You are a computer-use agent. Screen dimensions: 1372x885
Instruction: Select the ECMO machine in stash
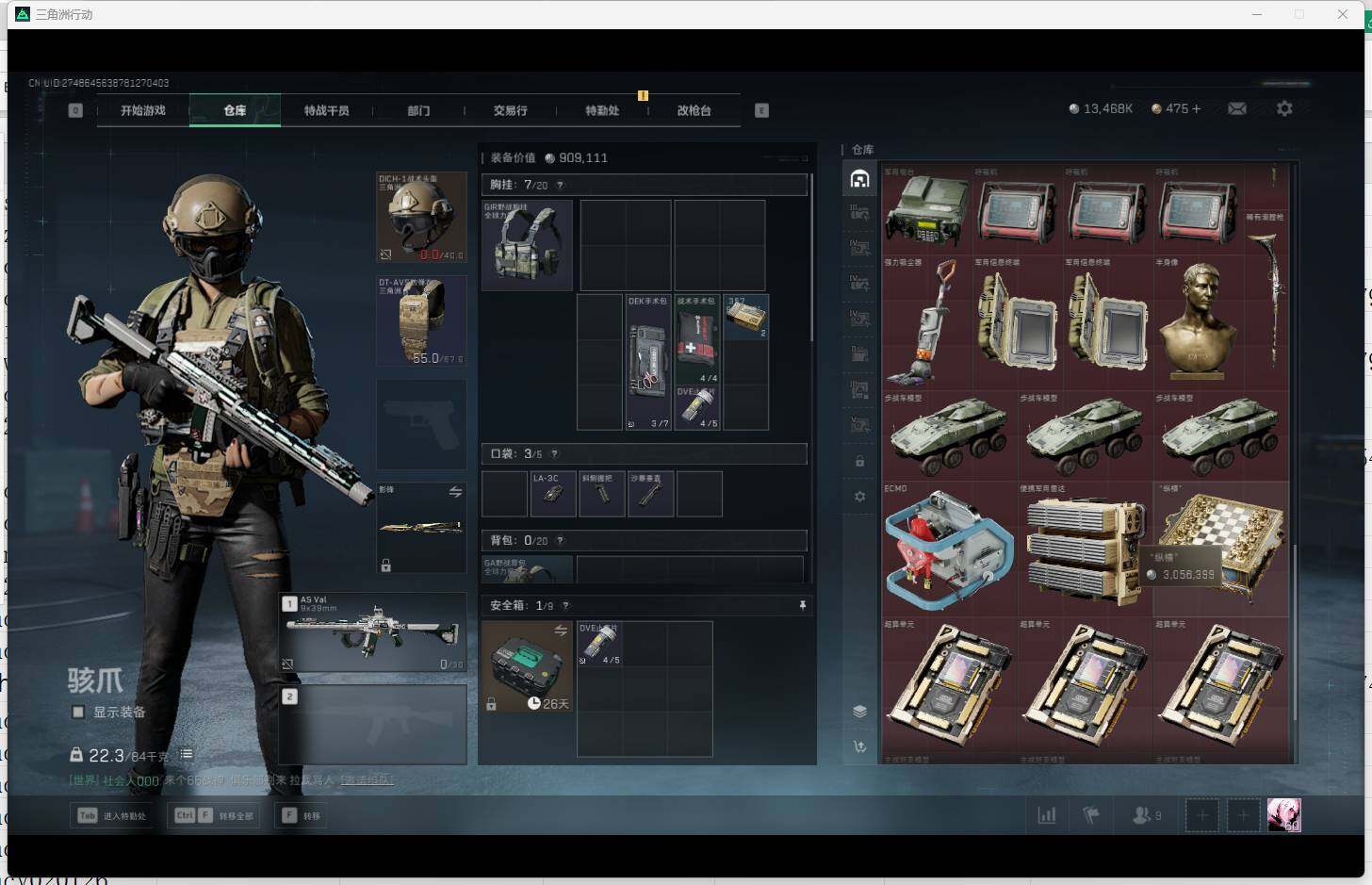pos(950,549)
